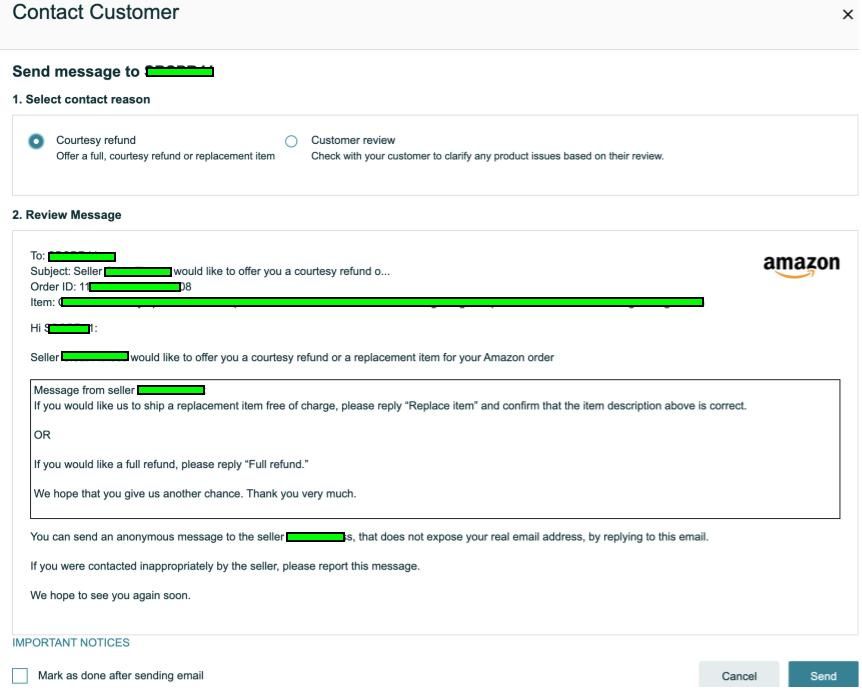Choose the Customer review contact reason
Image resolution: width=862 pixels, height=691 pixels.
point(291,141)
